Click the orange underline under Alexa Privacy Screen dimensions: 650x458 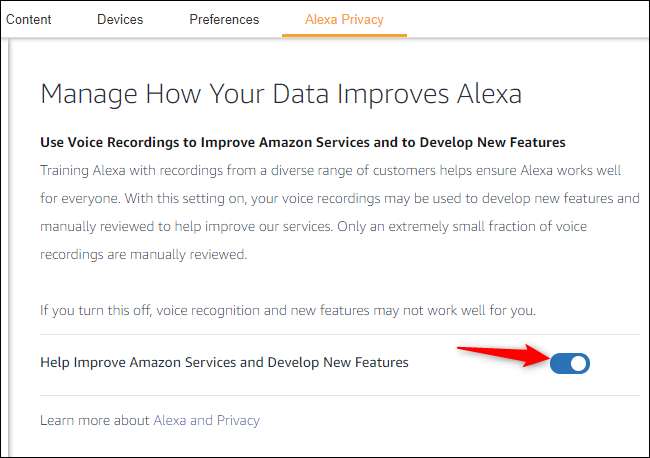[x=344, y=35]
